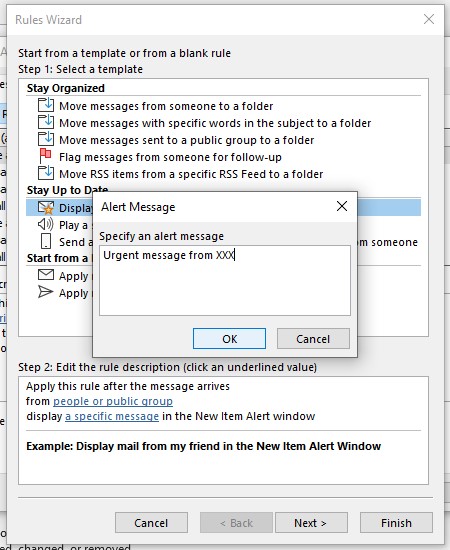Click the 'Example: Display mail from my friend' text

pos(203,446)
